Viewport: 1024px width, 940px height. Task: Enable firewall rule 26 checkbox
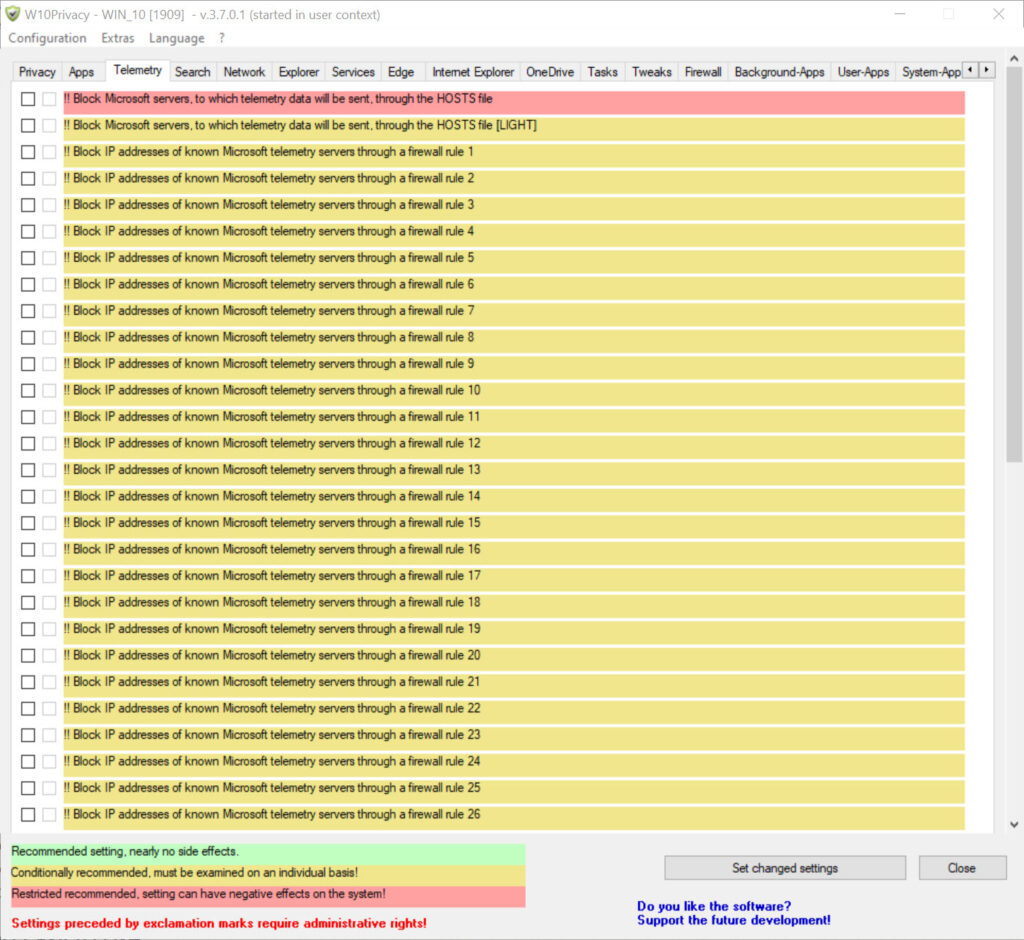(28, 815)
